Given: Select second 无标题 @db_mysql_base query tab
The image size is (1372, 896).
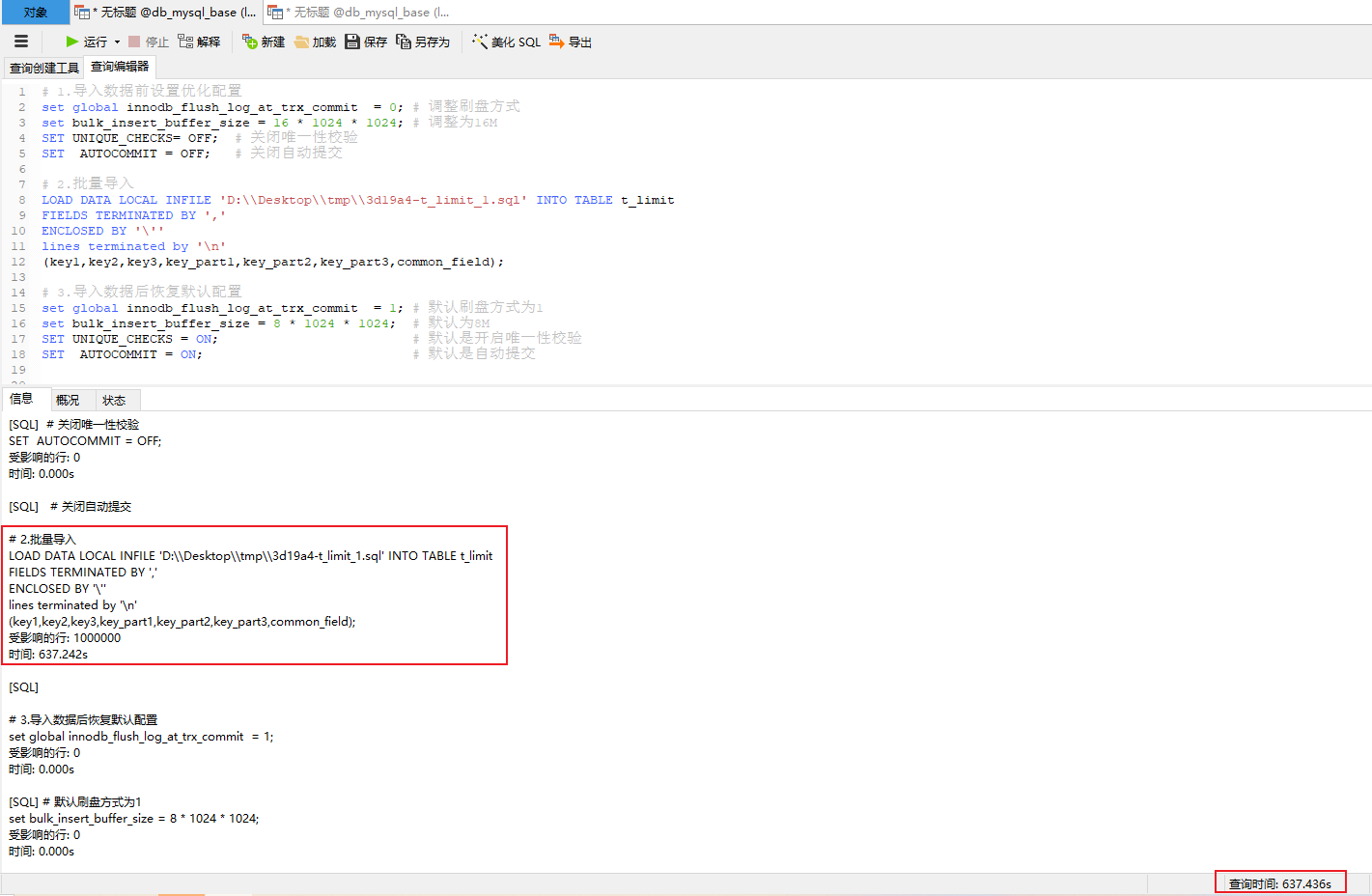Looking at the screenshot, I should point(359,13).
